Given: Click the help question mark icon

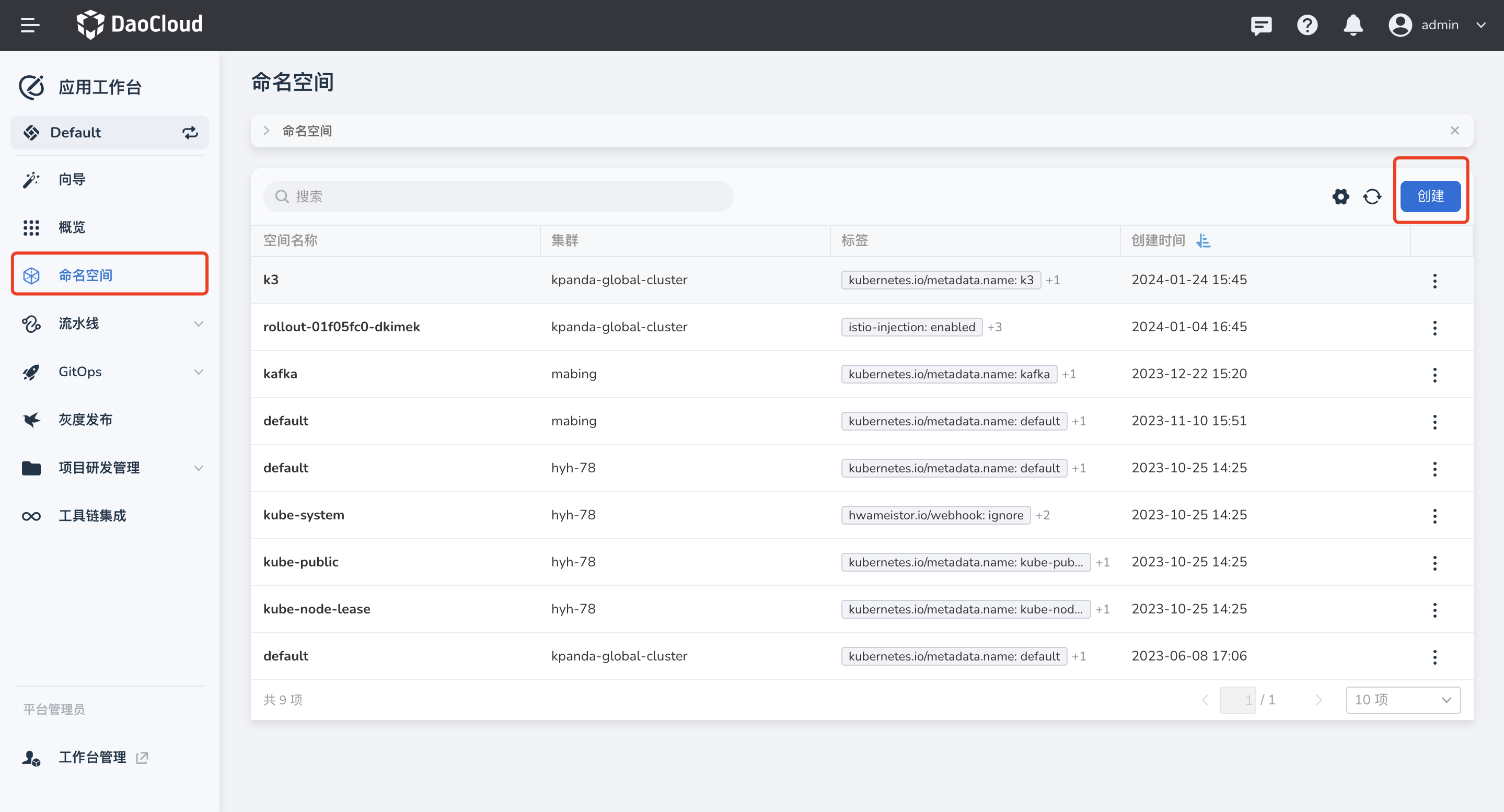Looking at the screenshot, I should click(1307, 25).
